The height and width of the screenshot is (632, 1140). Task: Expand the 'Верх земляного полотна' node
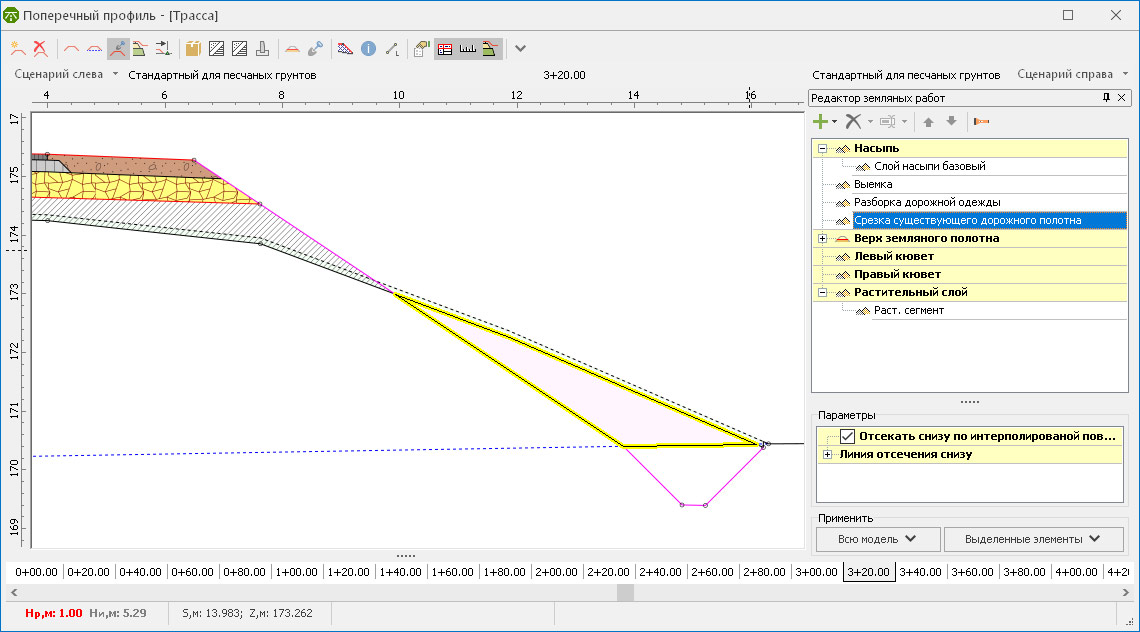pyautogui.click(x=822, y=239)
